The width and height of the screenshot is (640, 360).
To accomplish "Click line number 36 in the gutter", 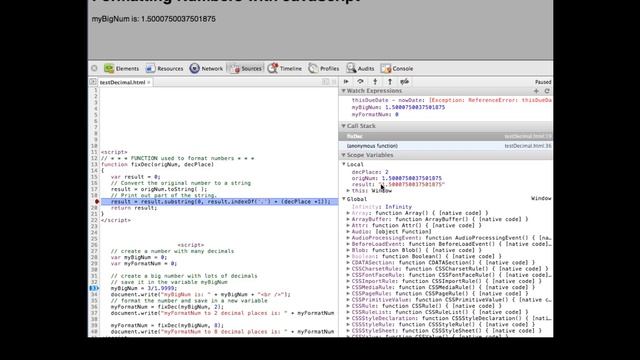I will (x=94, y=307).
